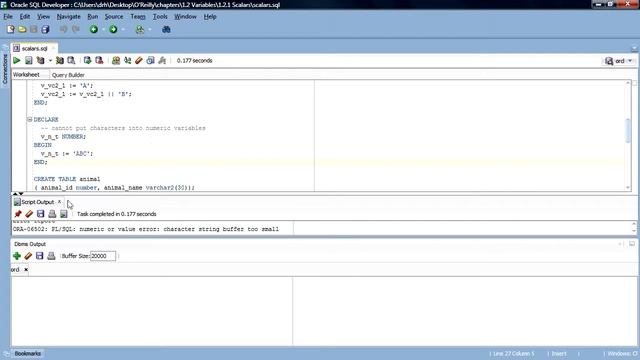Open the Source menu
This screenshot has width=640, height=360.
tap(114, 17)
